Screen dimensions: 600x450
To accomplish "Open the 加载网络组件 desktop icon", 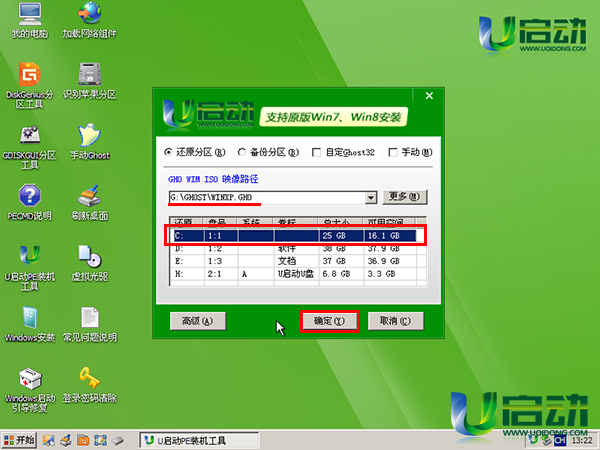I will 90,20.
